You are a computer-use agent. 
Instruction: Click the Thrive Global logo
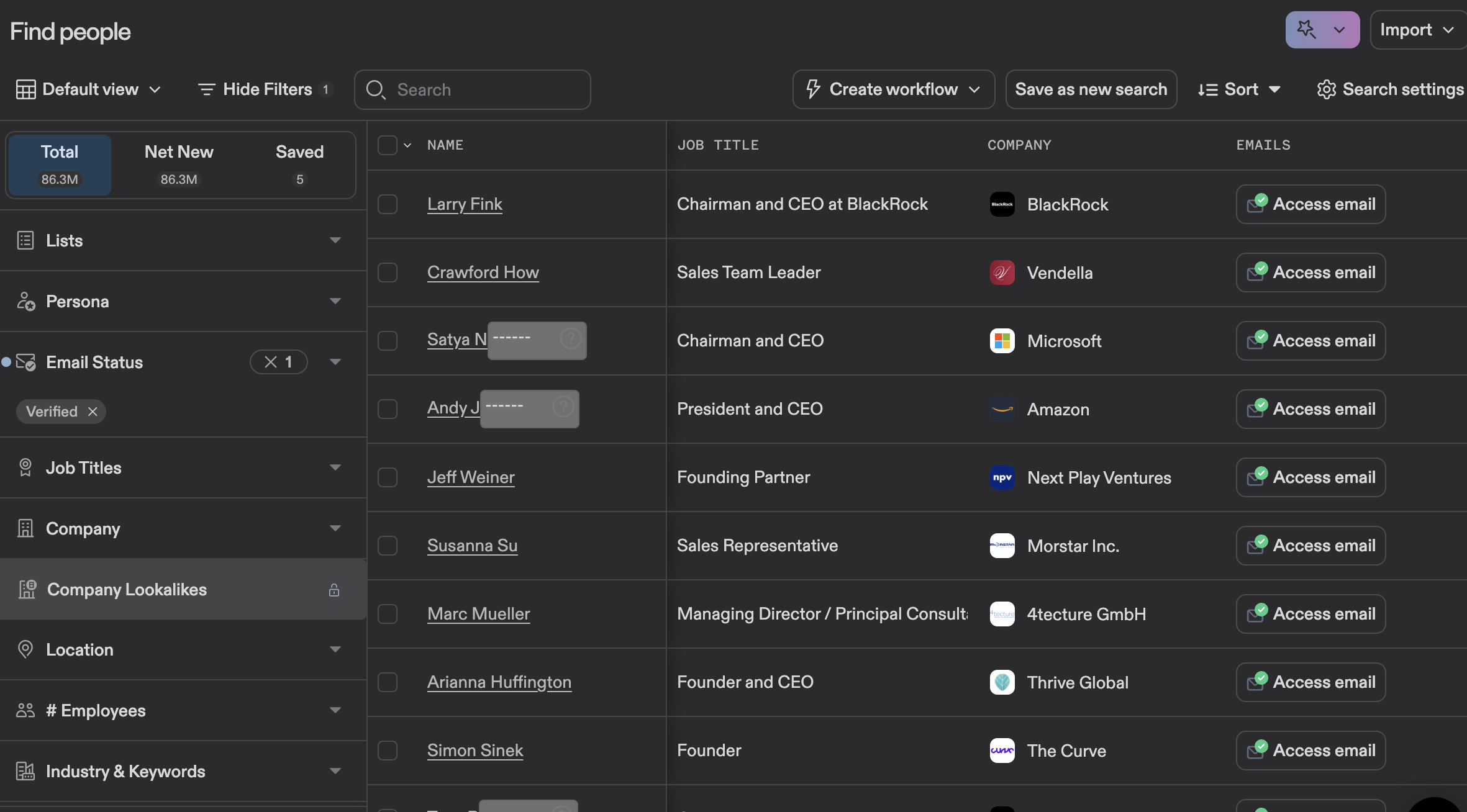coord(1002,682)
